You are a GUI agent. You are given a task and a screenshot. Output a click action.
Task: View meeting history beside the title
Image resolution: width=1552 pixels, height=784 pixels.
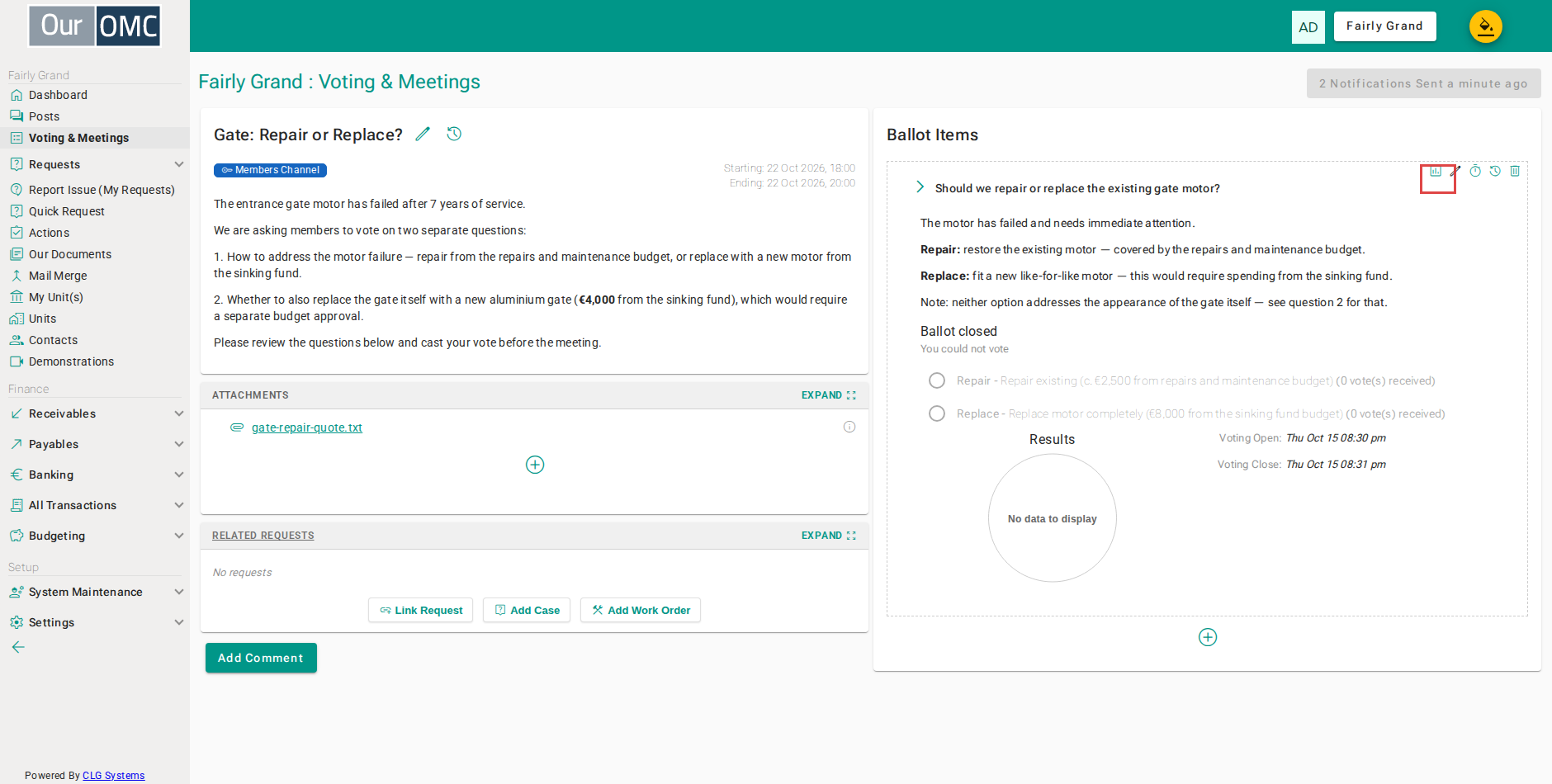pos(454,134)
